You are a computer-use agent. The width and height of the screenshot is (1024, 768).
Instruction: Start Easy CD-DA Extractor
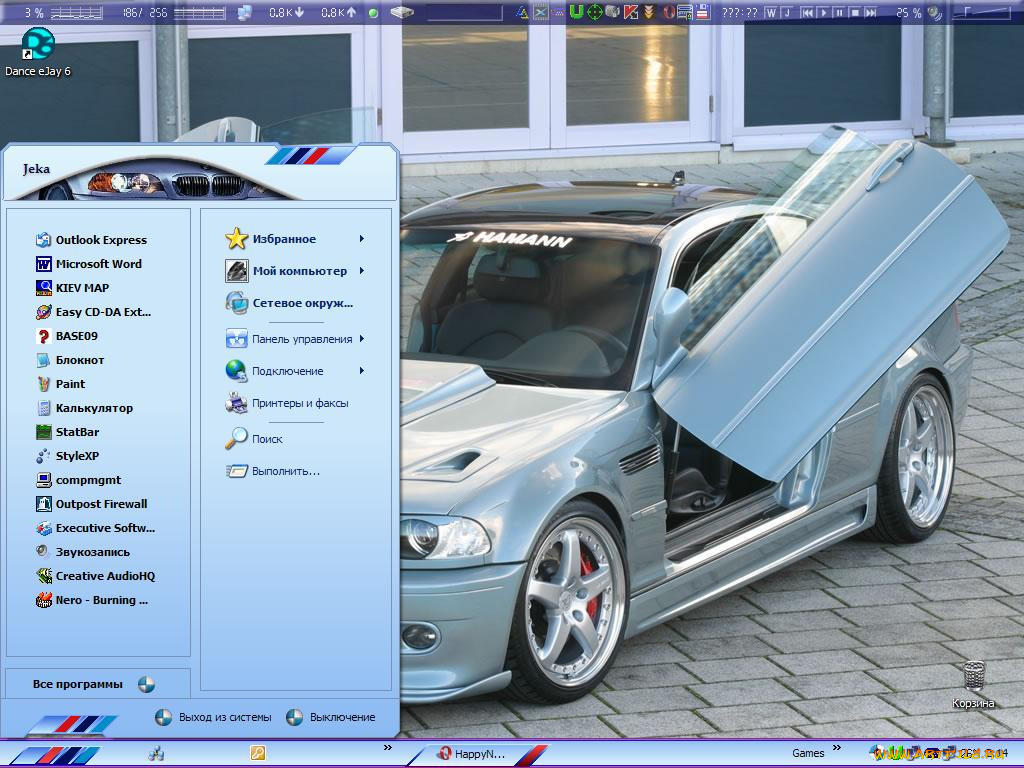[x=93, y=312]
